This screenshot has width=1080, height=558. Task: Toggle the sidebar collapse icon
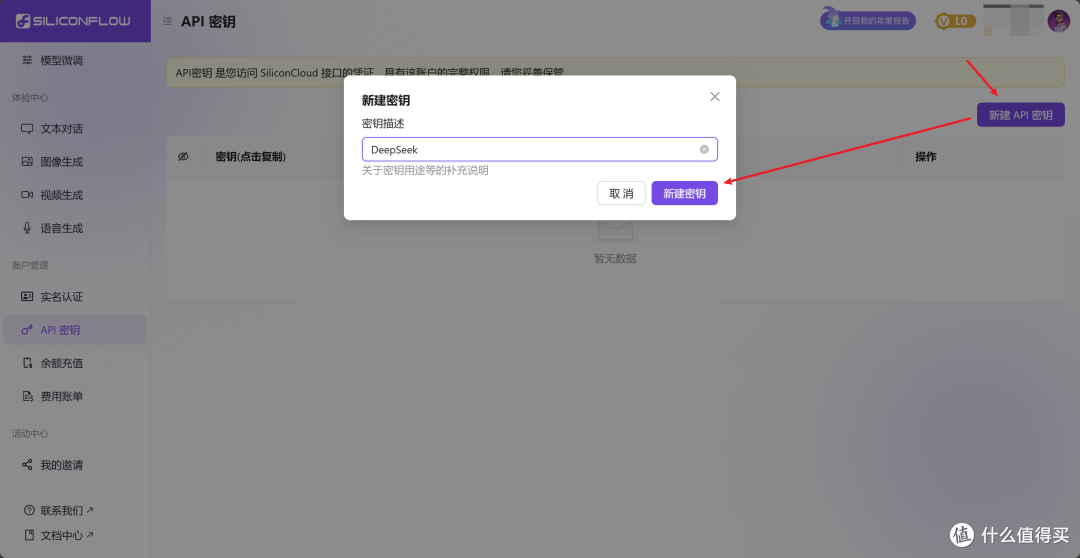[x=167, y=21]
